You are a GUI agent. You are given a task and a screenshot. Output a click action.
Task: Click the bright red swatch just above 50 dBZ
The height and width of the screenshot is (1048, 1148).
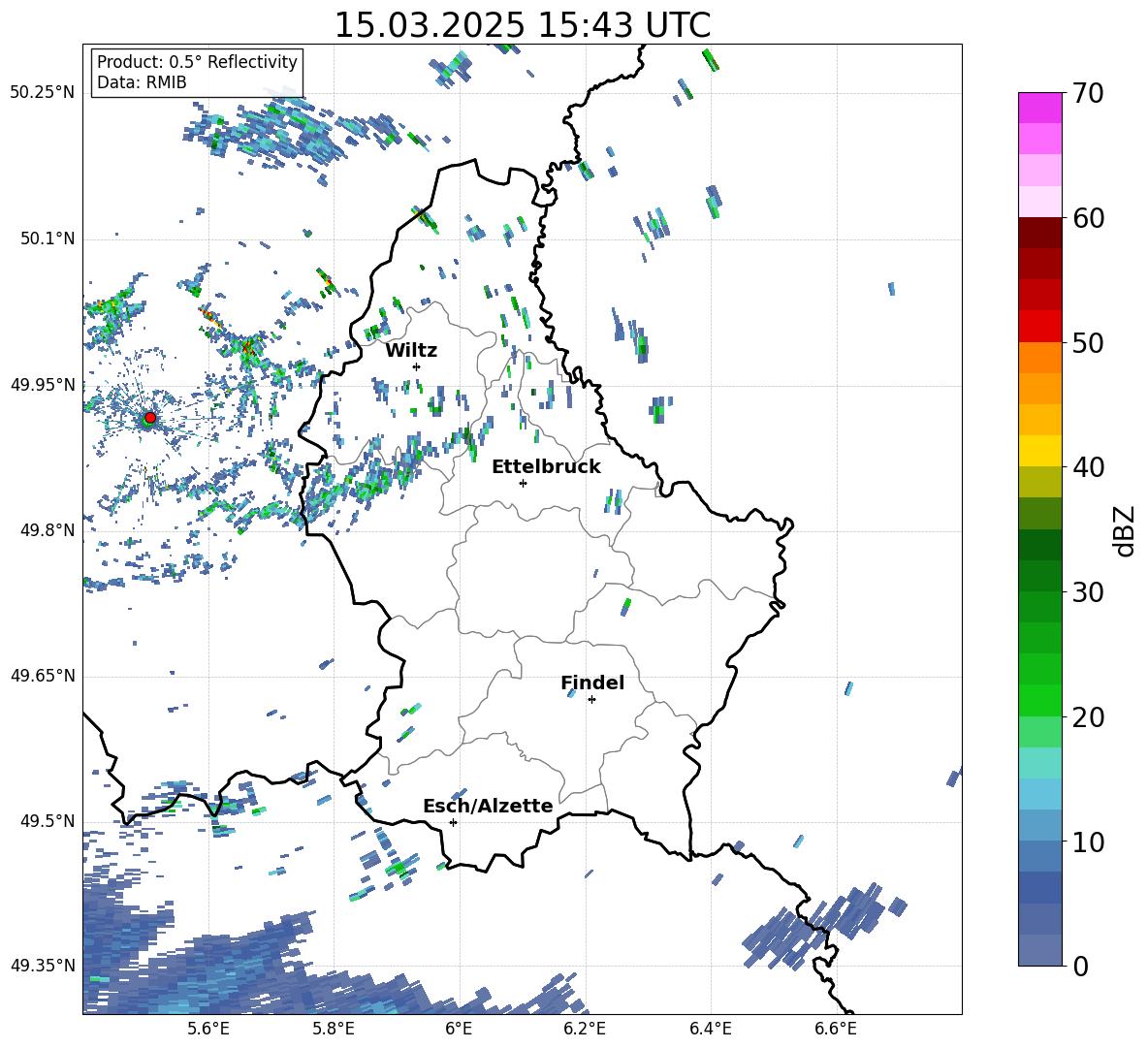point(1039,327)
